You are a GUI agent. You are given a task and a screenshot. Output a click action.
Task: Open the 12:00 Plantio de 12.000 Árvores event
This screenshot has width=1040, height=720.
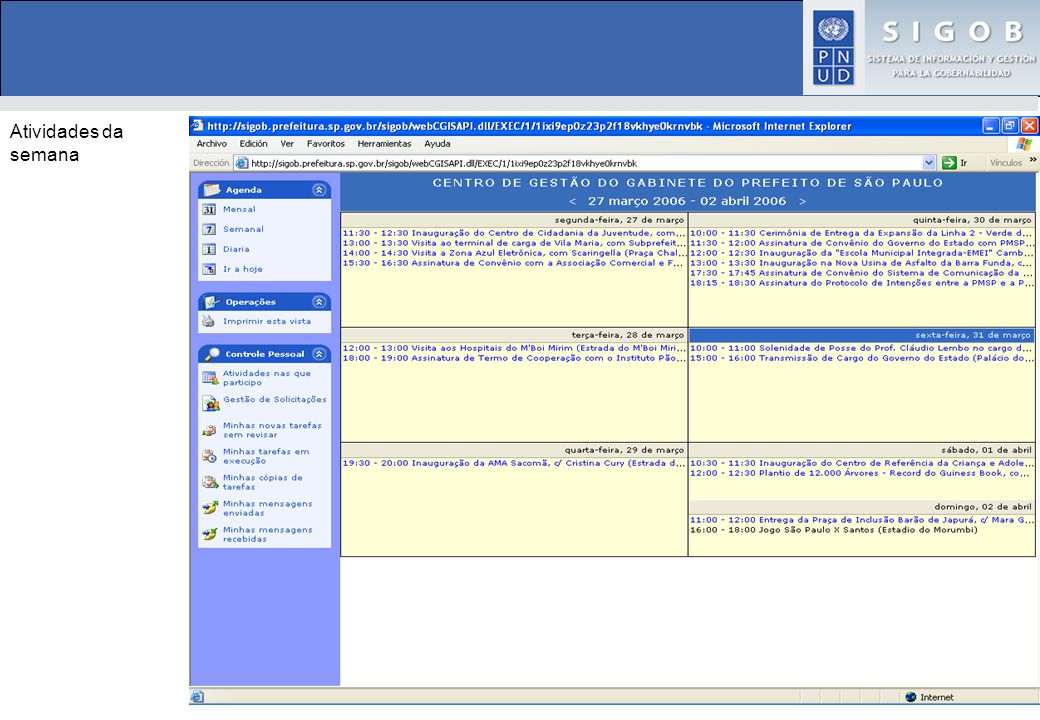click(861, 473)
